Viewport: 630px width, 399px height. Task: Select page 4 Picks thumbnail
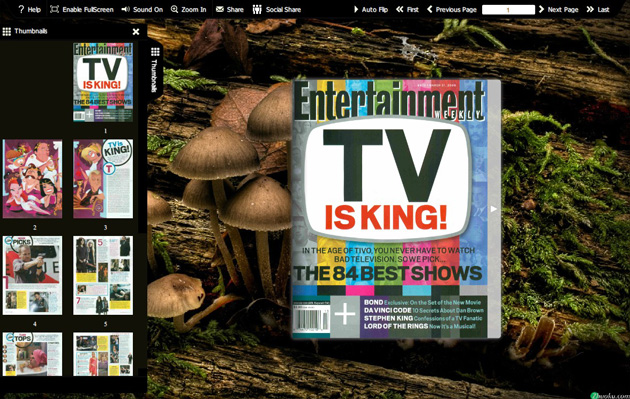[33, 275]
